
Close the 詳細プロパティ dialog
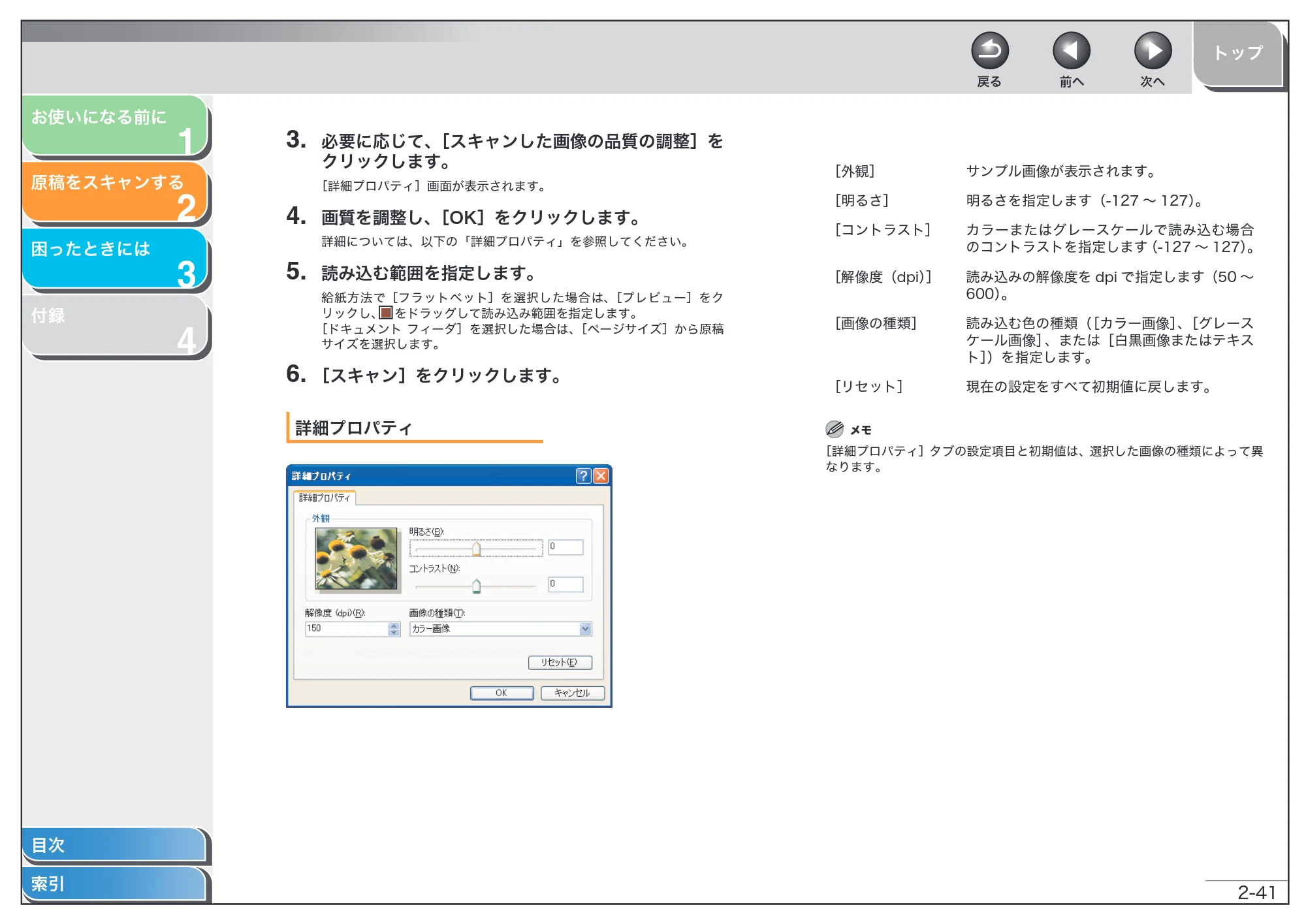(601, 475)
